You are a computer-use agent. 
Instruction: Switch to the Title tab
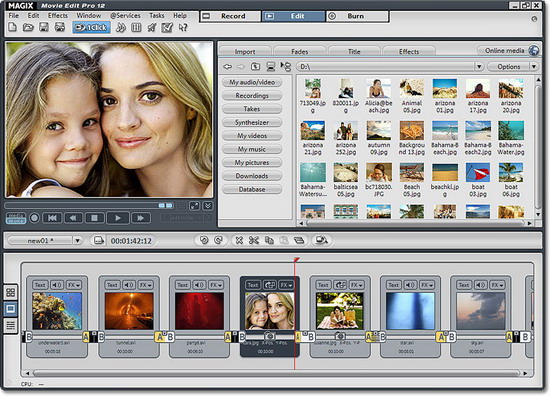pyautogui.click(x=354, y=51)
